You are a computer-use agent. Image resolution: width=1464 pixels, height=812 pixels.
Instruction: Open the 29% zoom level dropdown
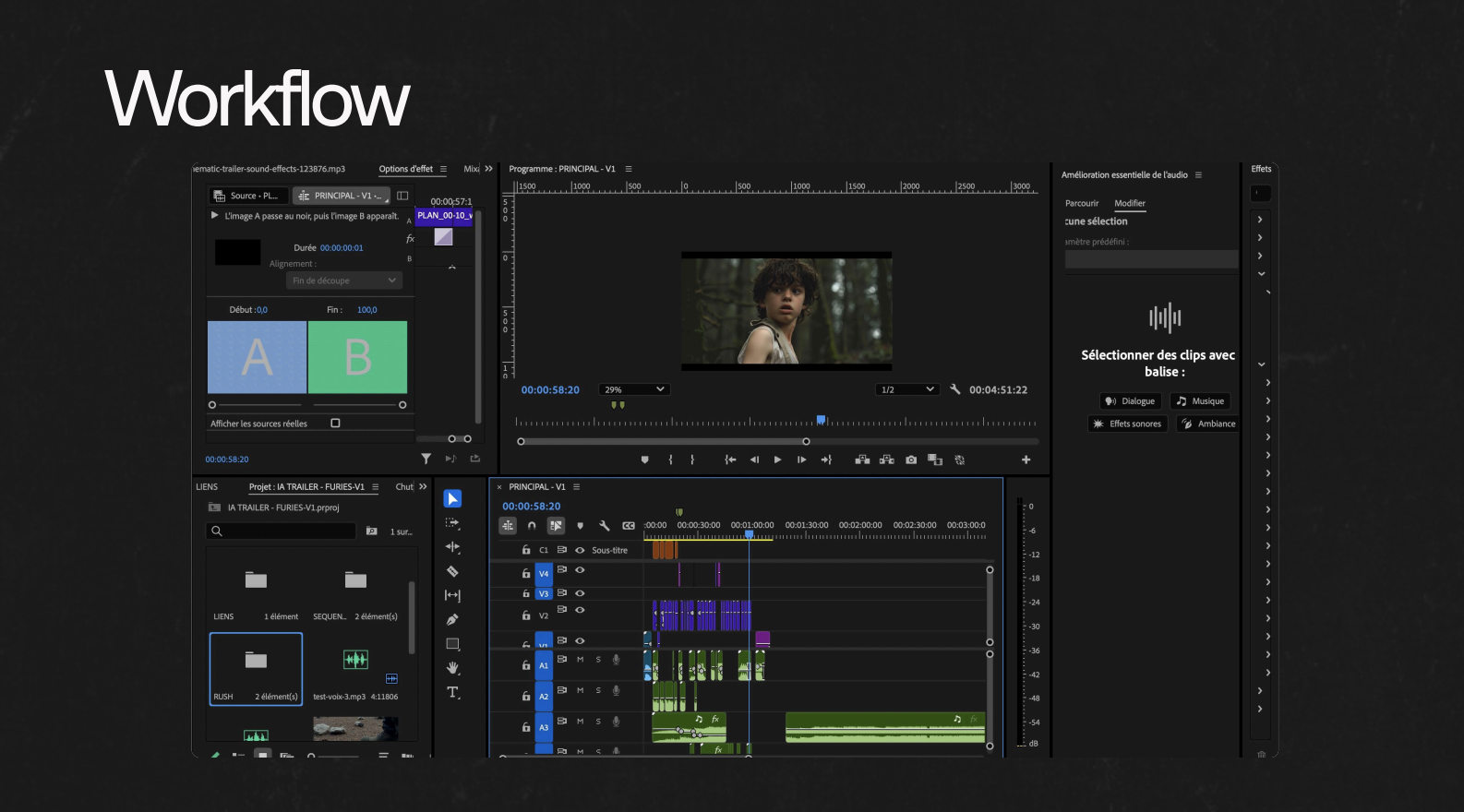click(633, 389)
